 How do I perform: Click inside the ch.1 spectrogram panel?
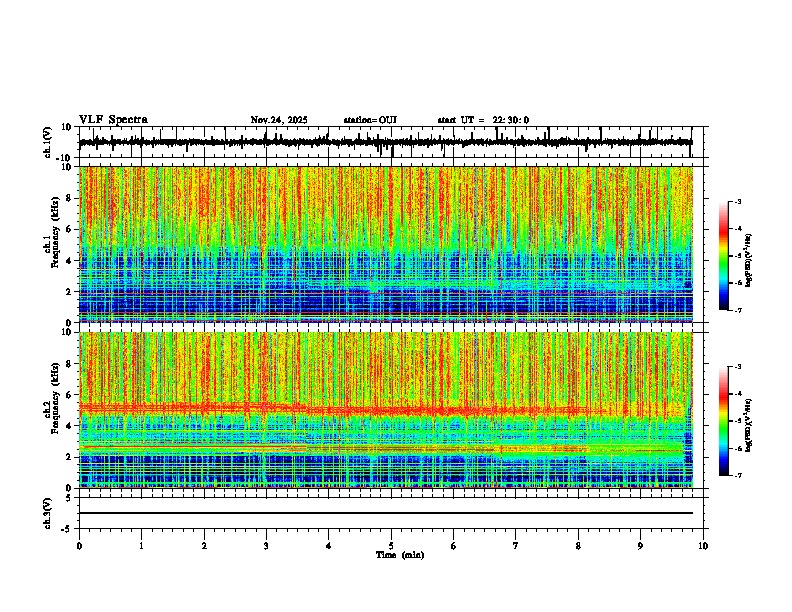pos(385,244)
